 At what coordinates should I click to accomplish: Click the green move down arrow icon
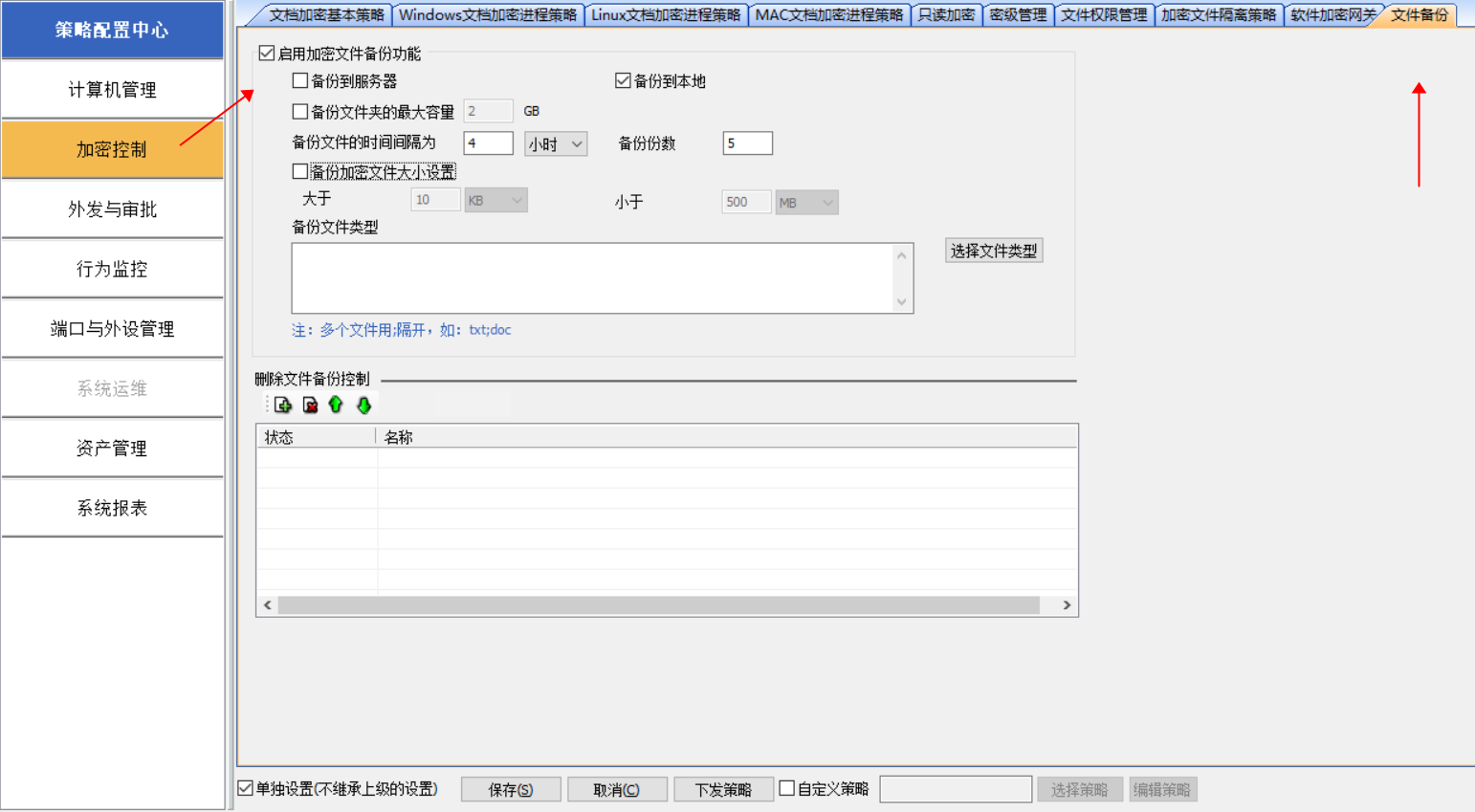click(x=363, y=406)
